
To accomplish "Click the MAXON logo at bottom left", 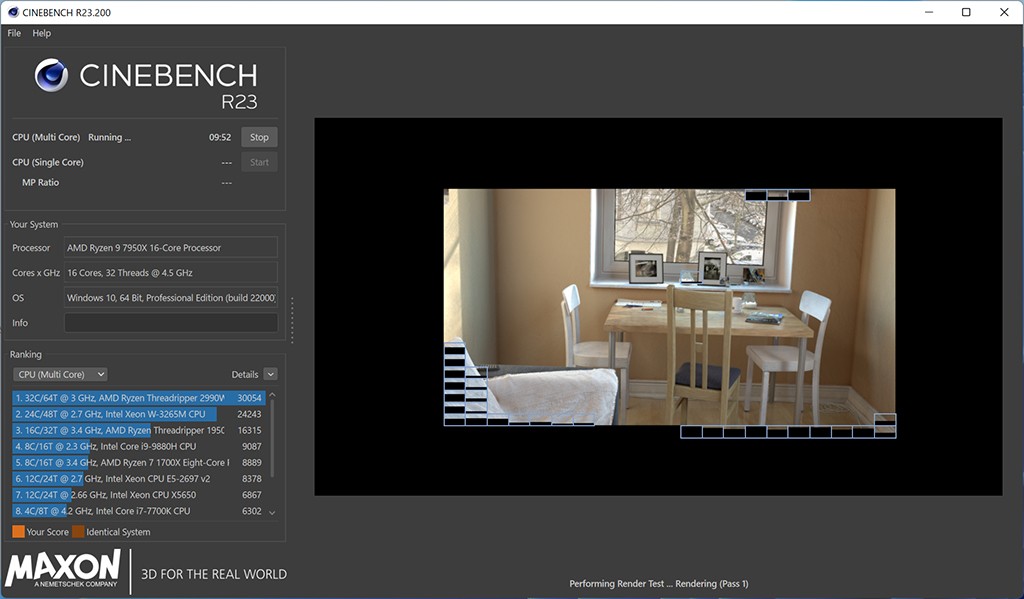I will (x=63, y=569).
